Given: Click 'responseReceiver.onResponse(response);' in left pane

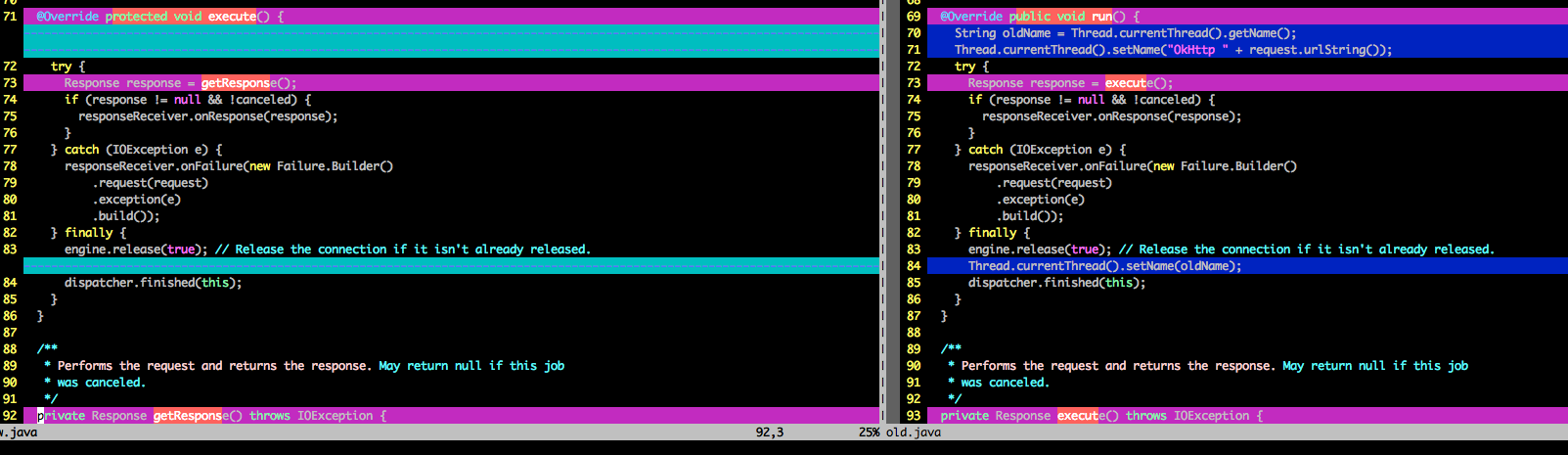Looking at the screenshot, I should click(208, 116).
